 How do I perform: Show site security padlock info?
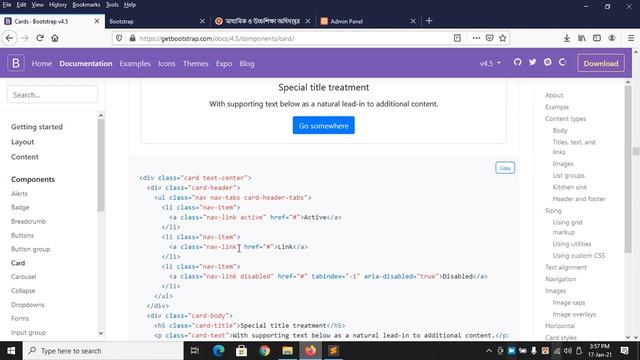pyautogui.click(x=132, y=38)
